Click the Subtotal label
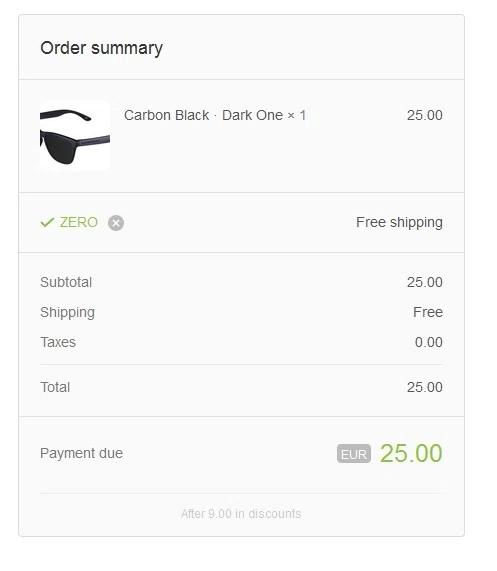This screenshot has height=571, width=497. point(66,282)
